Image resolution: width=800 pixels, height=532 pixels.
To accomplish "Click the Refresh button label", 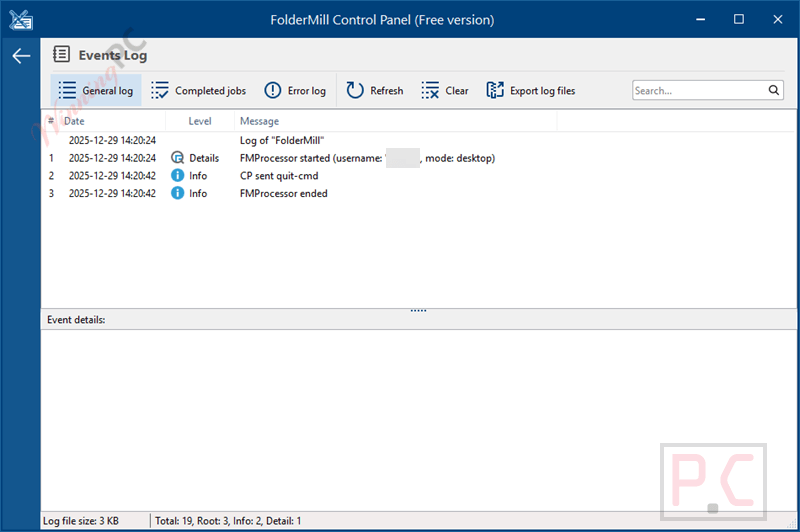I will [x=387, y=91].
